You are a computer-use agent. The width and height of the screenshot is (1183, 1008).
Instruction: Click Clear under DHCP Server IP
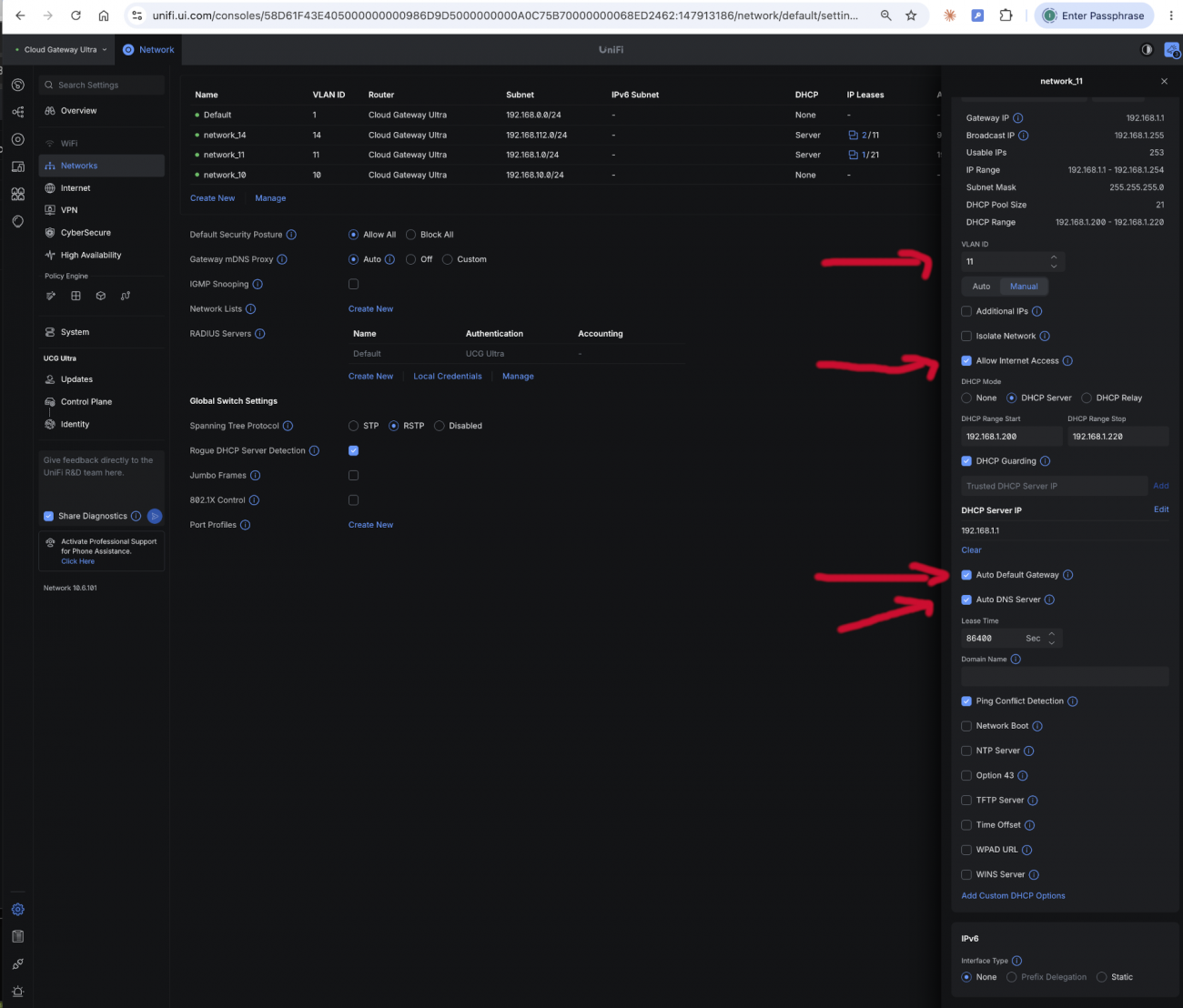[971, 550]
